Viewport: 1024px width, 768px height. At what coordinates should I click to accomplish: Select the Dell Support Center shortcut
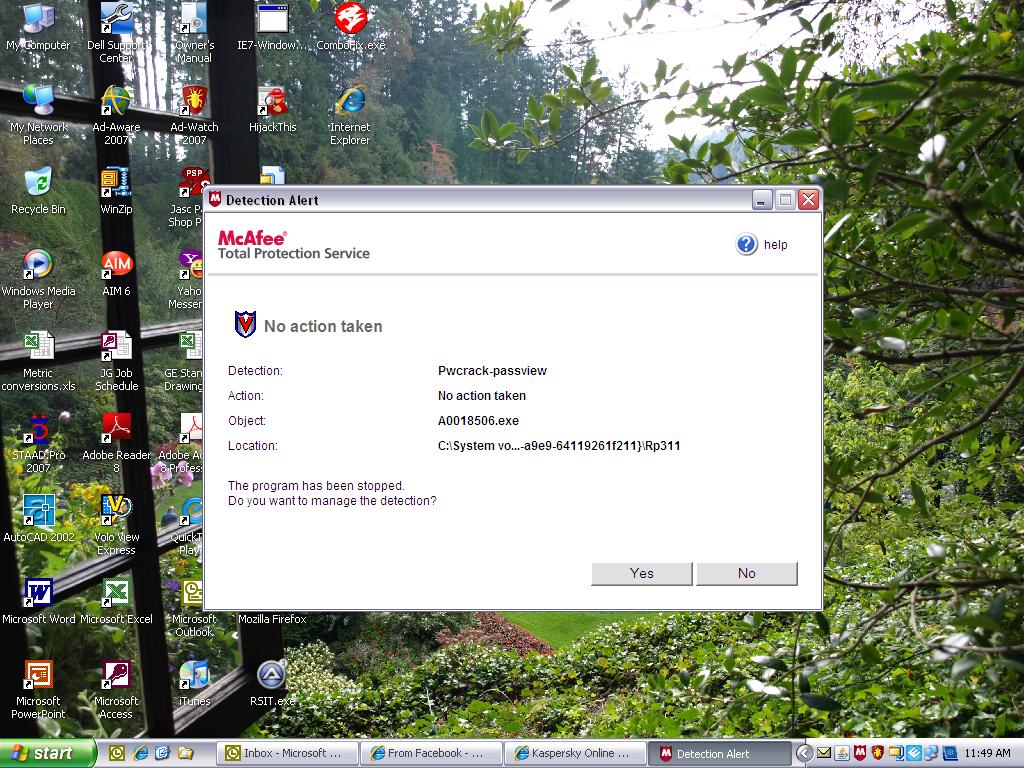click(116, 33)
